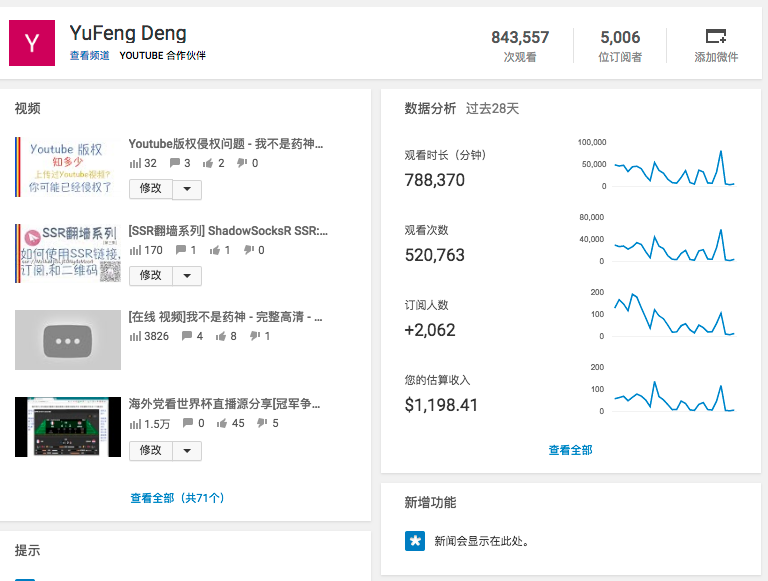Click views icon for Youtube版权侵权问题 video

click(135, 164)
